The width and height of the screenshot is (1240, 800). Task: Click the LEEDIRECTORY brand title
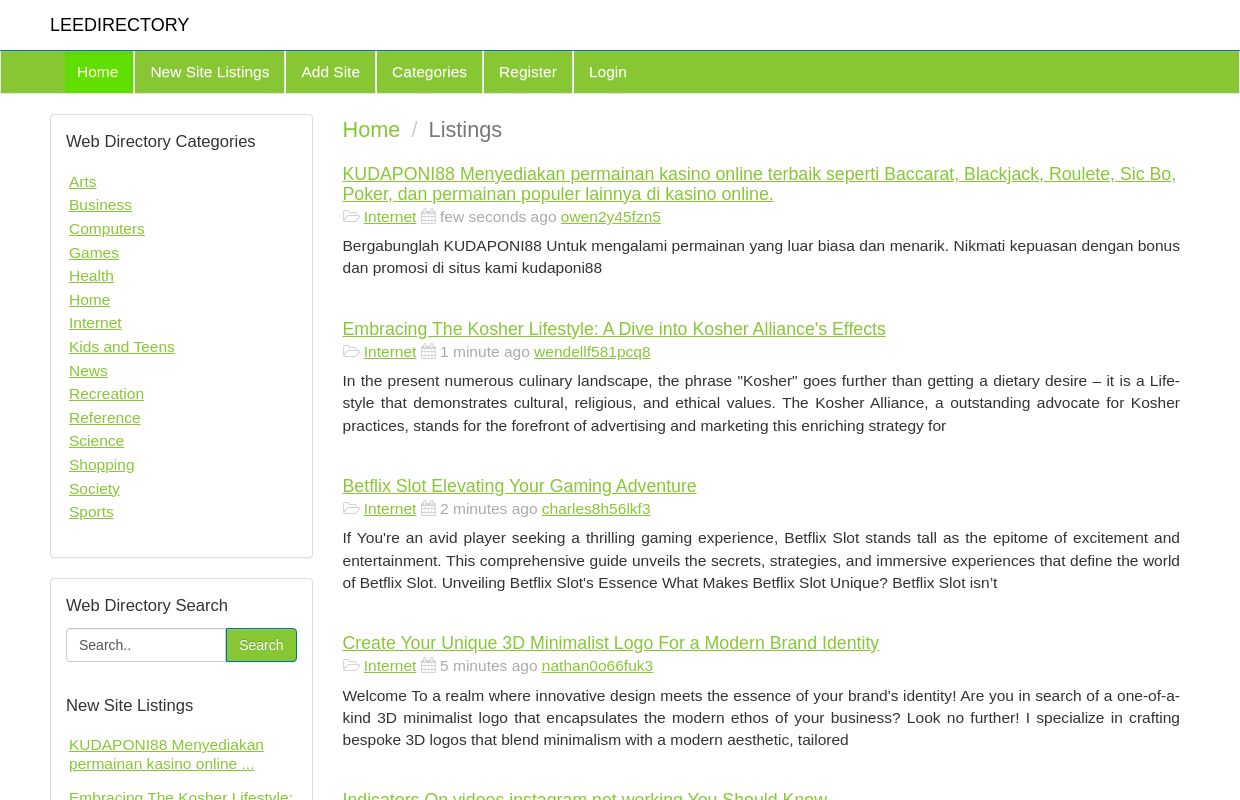click(x=119, y=25)
